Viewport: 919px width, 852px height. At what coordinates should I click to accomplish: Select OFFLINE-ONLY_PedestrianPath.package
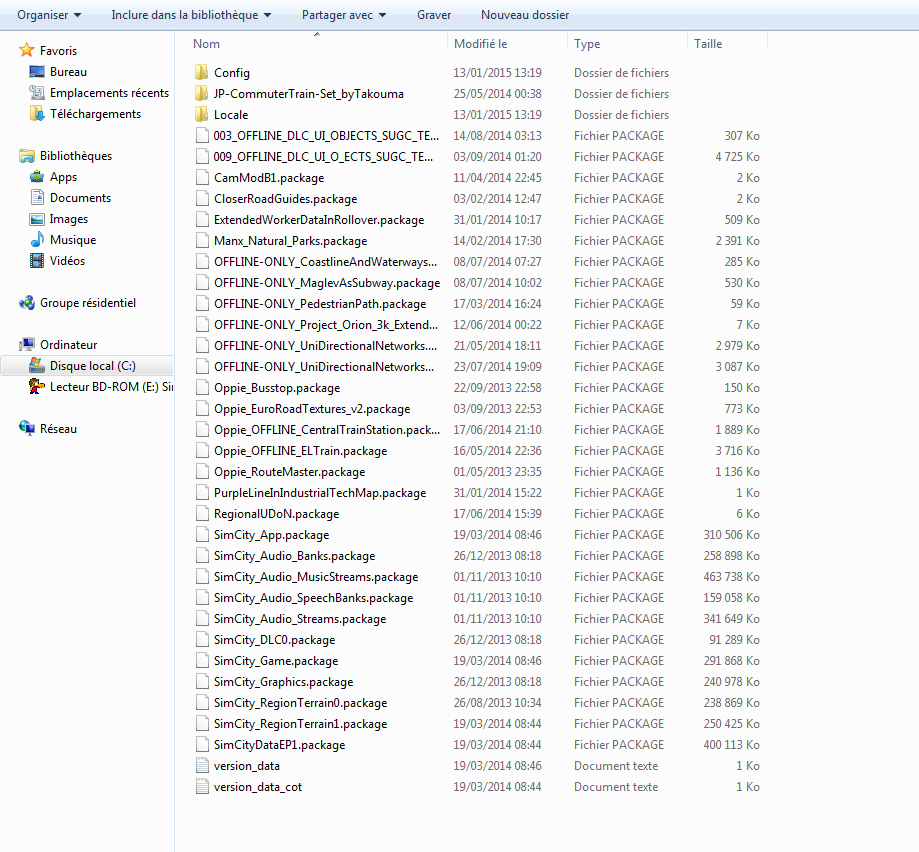click(320, 304)
